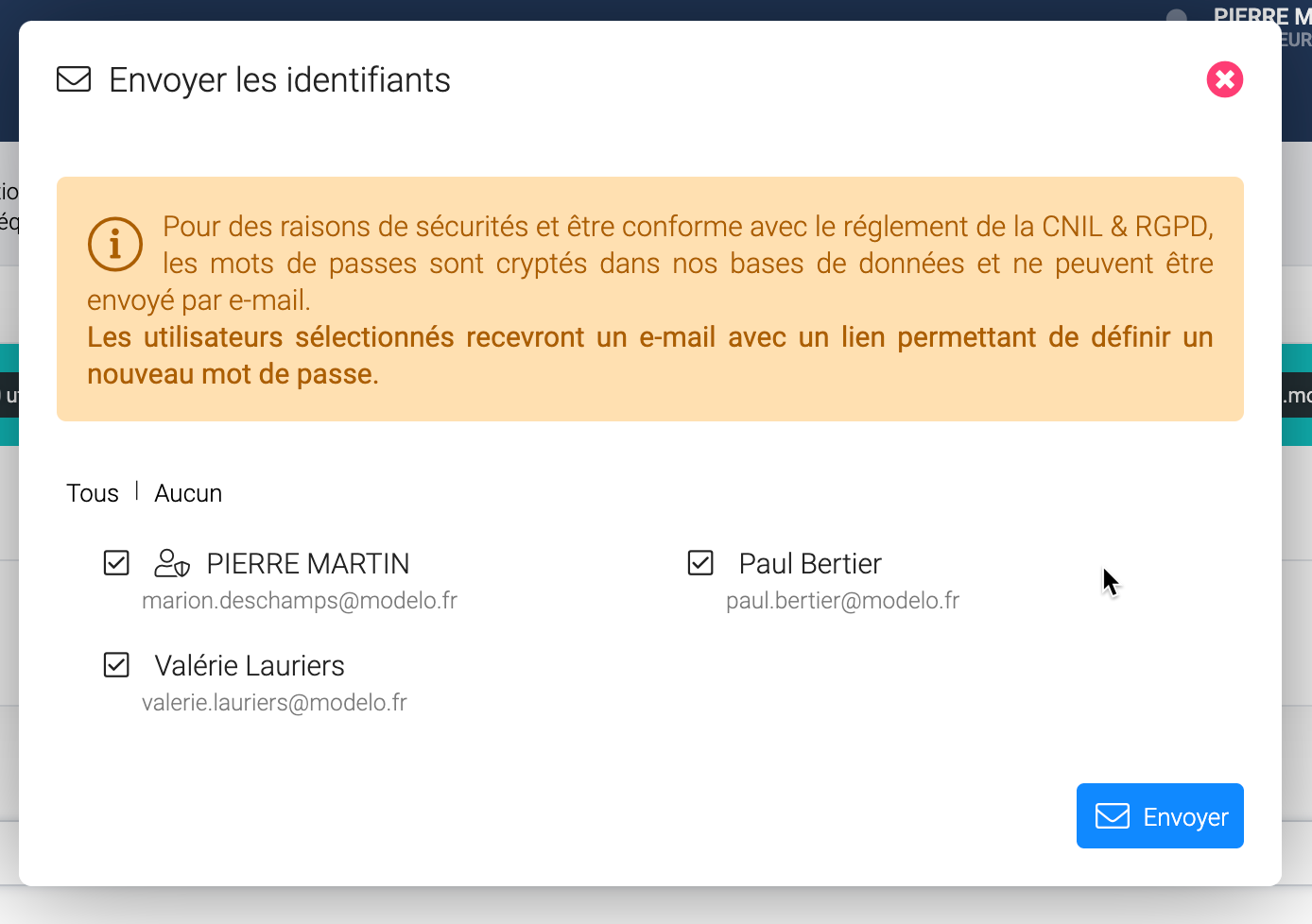Close the Envoyer les identifiants dialog
The height and width of the screenshot is (924, 1312).
click(x=1224, y=79)
